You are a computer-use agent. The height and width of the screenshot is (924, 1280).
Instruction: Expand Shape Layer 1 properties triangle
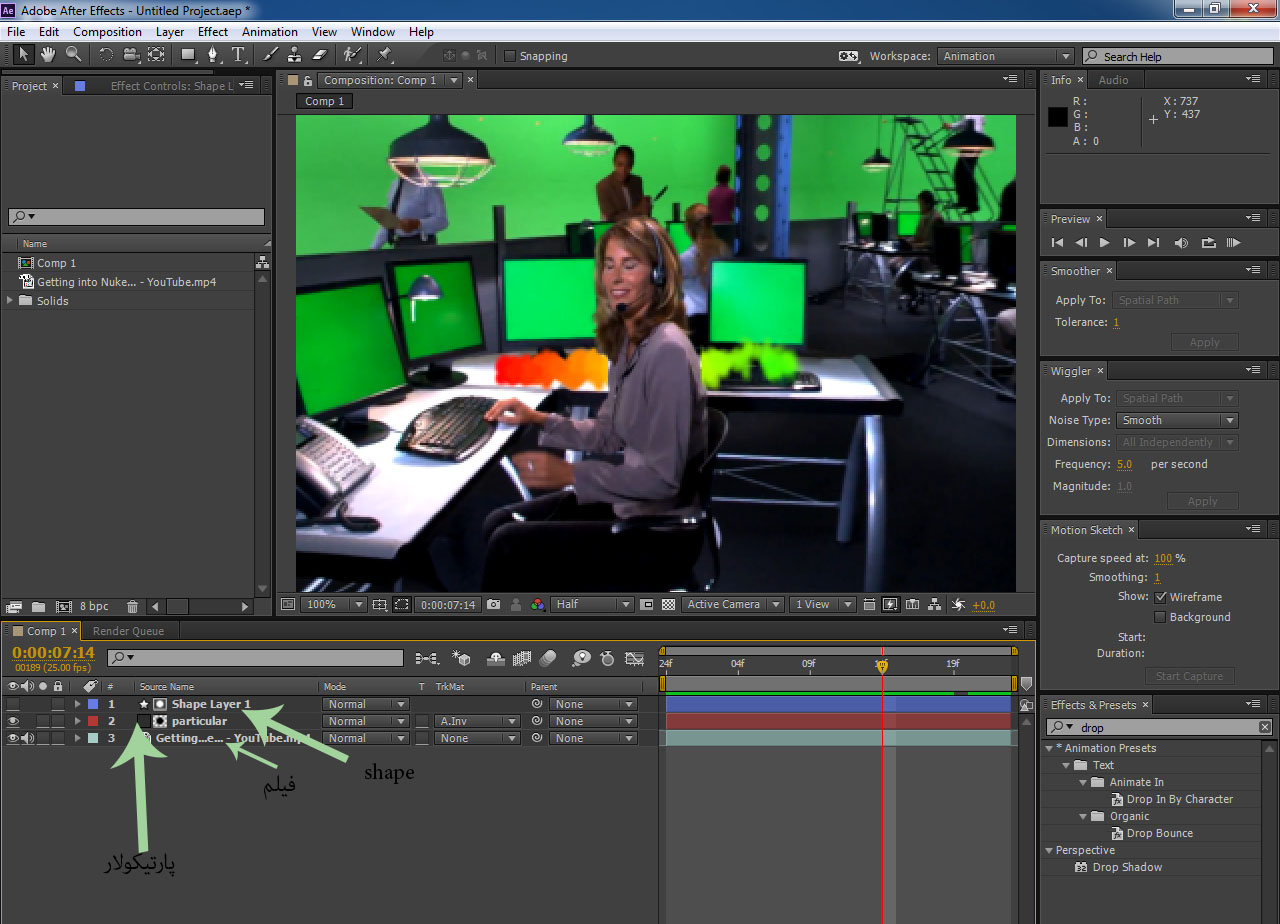coord(77,704)
